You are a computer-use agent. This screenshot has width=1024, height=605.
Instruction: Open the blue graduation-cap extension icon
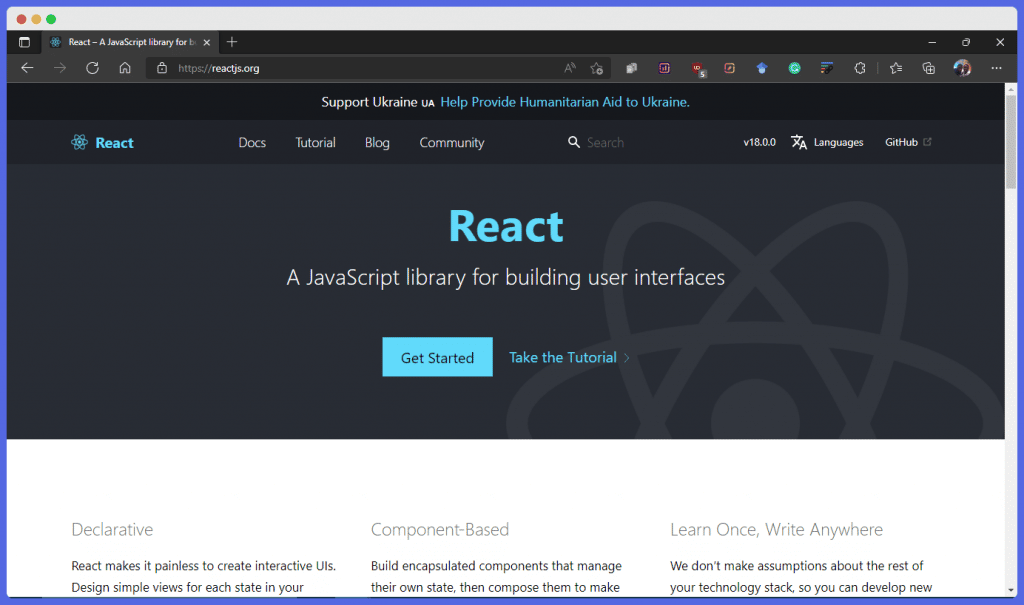[x=761, y=68]
